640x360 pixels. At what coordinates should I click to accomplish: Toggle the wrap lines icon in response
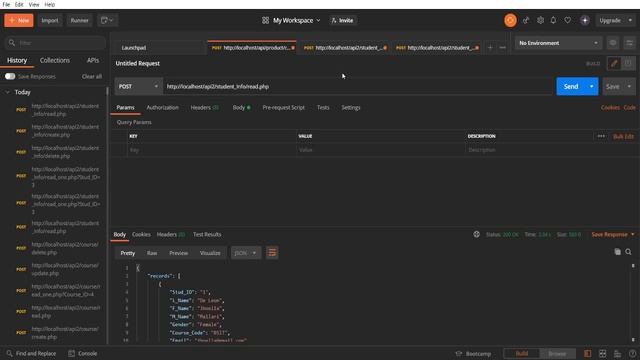(272, 253)
